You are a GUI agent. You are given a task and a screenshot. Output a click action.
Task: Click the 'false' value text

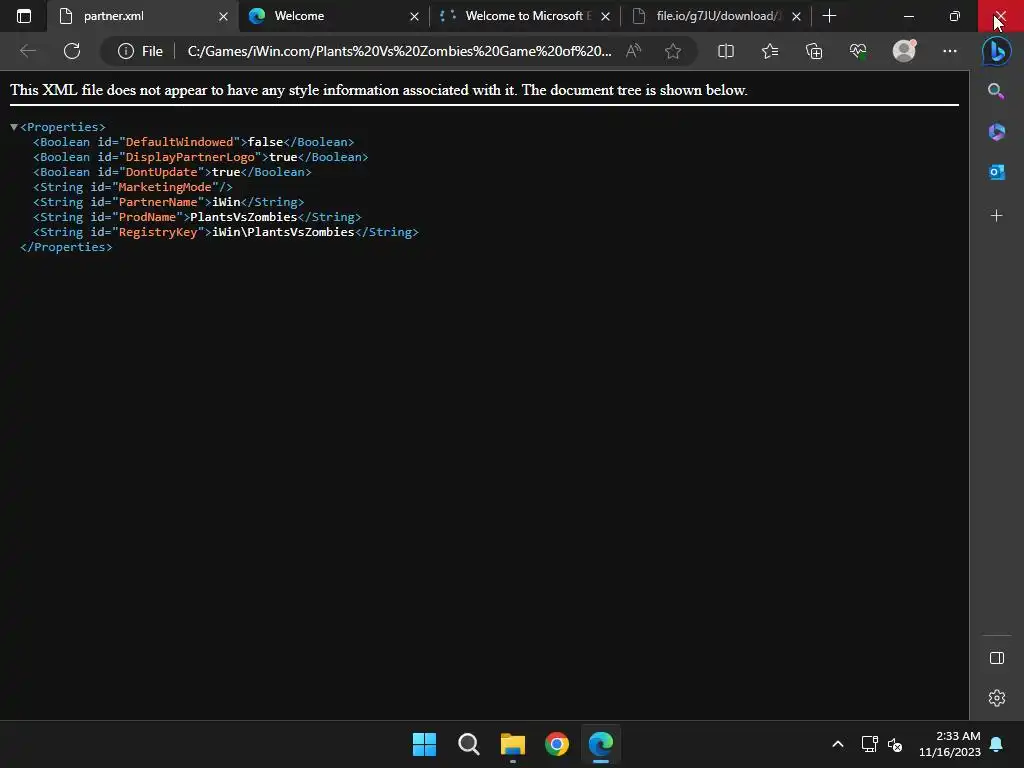pyautogui.click(x=265, y=142)
